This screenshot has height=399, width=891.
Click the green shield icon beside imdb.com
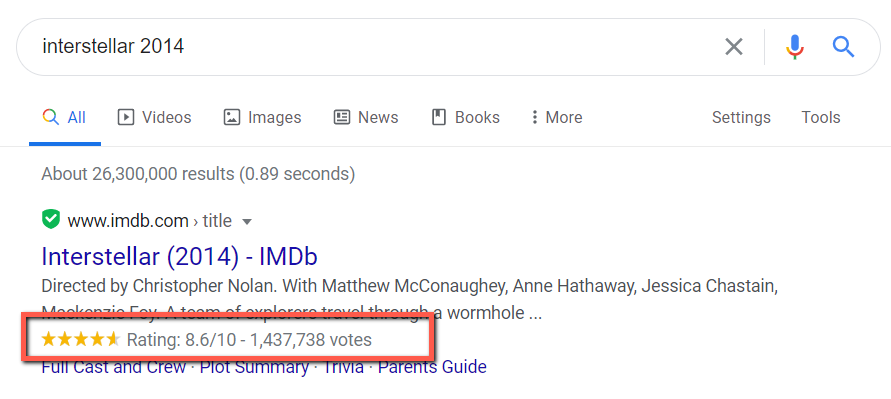coord(51,220)
